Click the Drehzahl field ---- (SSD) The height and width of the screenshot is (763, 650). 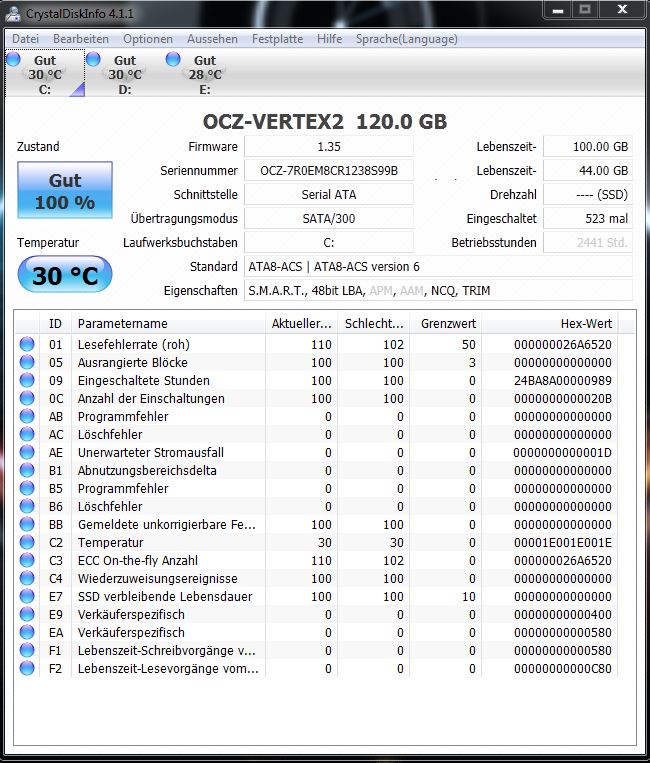(588, 195)
